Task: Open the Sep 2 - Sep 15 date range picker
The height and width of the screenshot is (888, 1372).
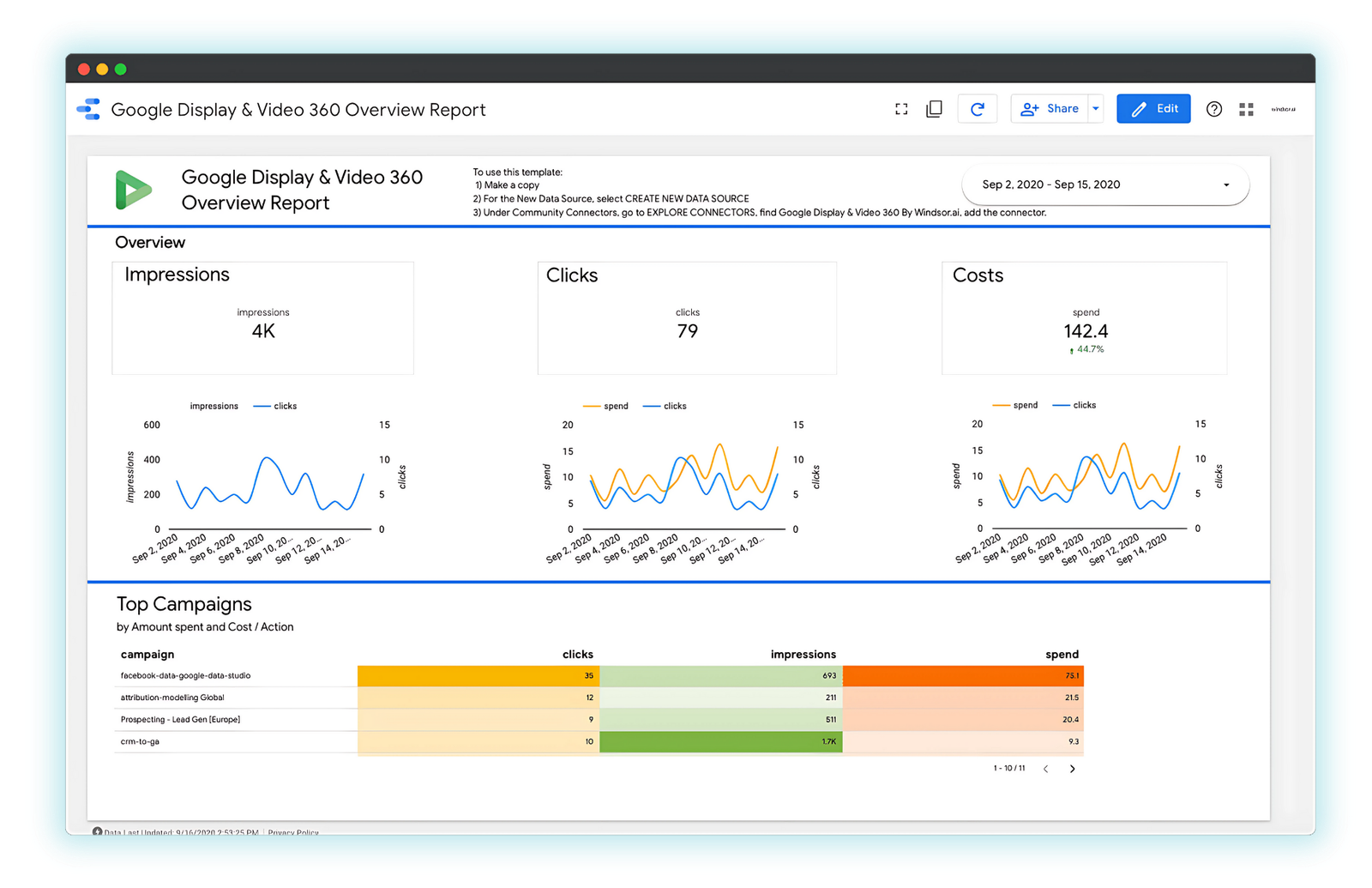Action: [1105, 184]
